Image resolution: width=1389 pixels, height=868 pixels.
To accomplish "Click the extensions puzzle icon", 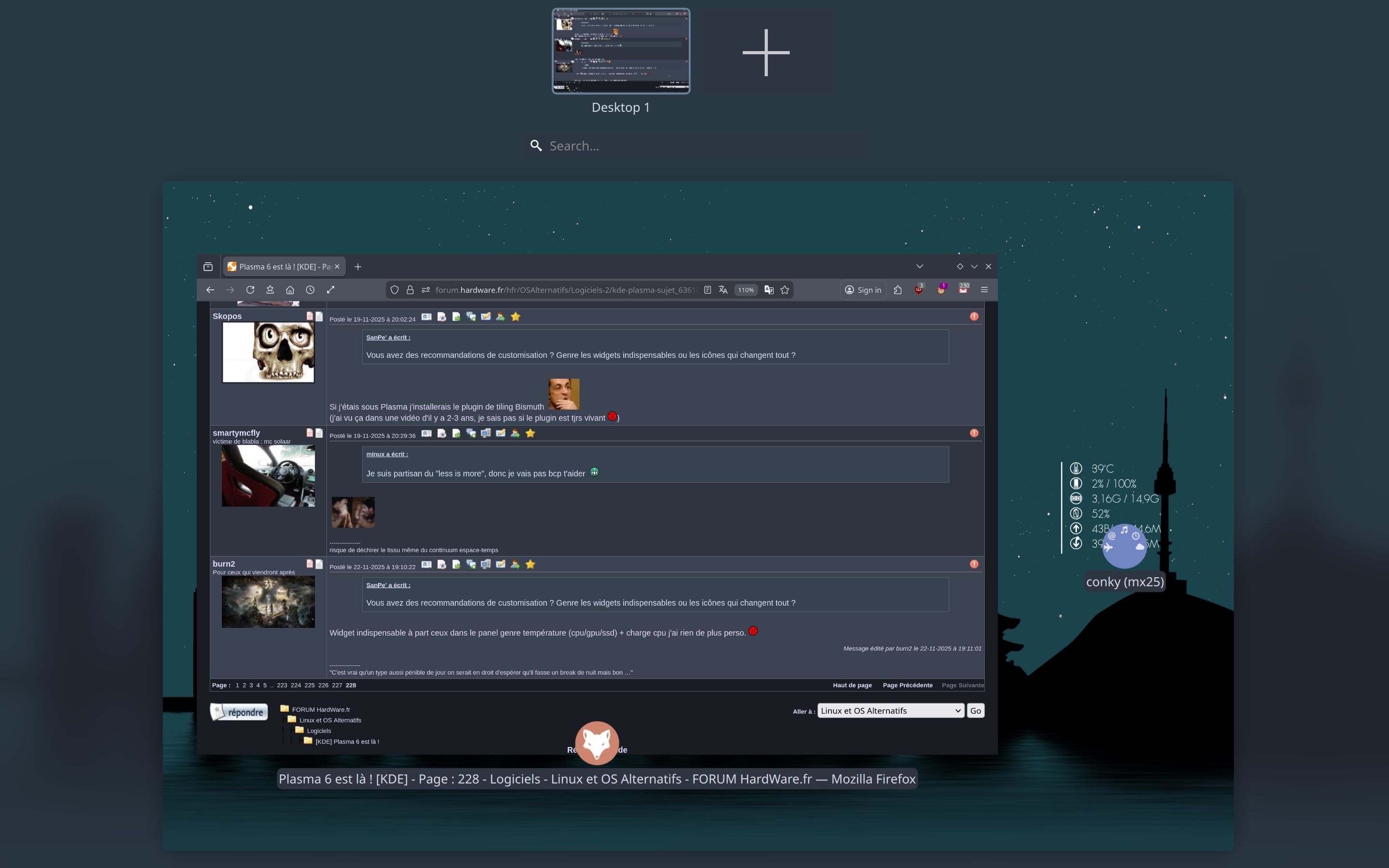I will coord(898,290).
